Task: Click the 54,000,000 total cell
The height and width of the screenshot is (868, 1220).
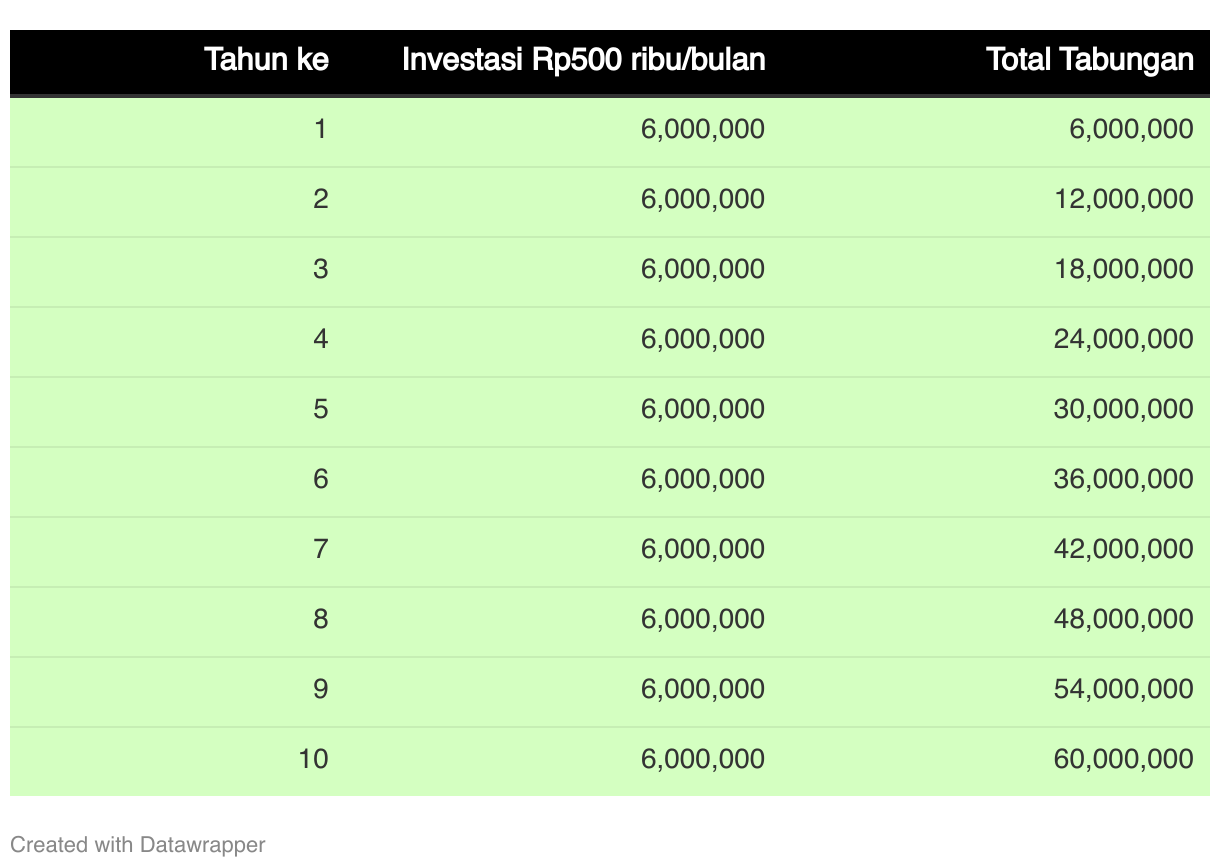Action: [1123, 689]
